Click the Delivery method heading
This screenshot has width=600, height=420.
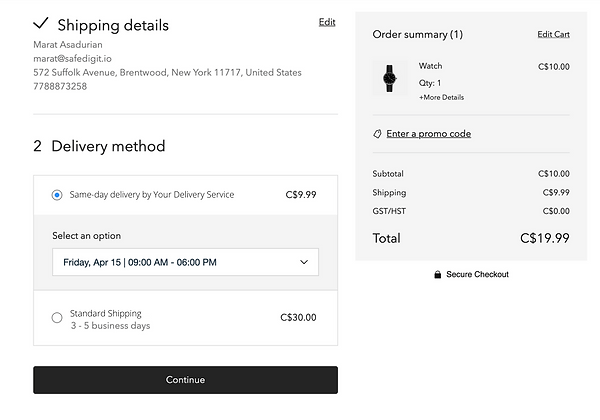(x=108, y=146)
